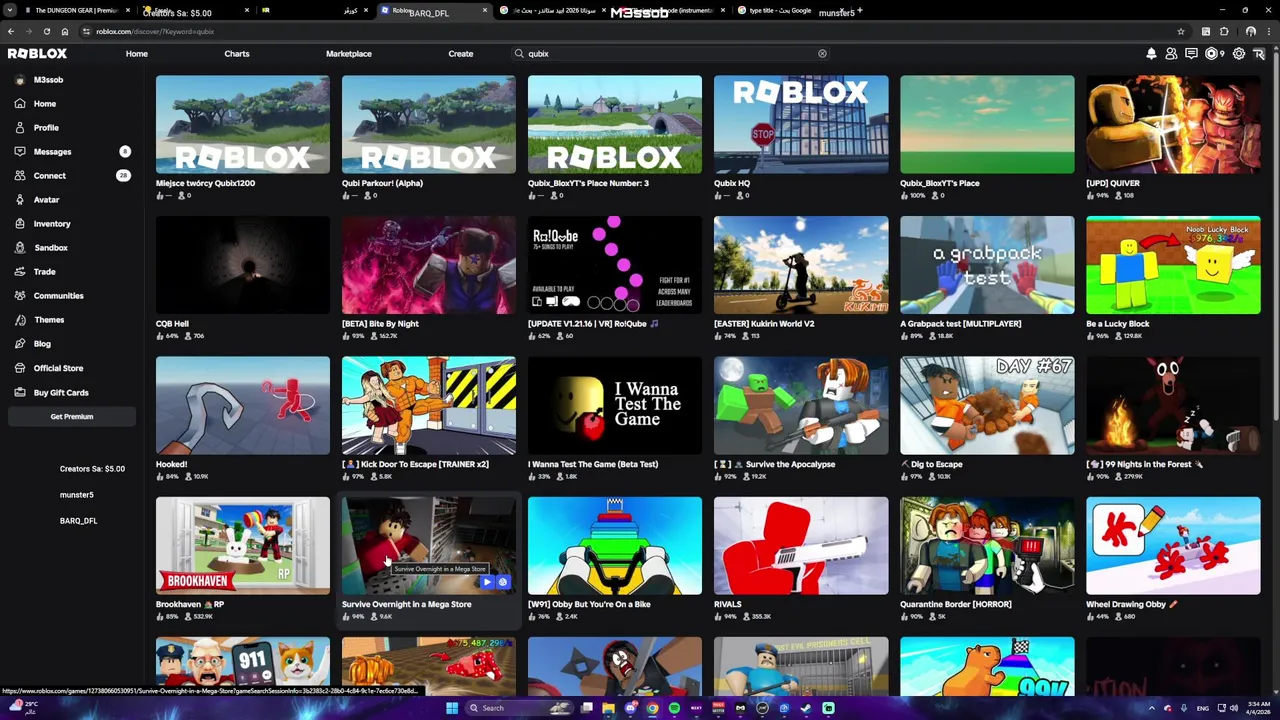
Task: Click the Robux balance icon
Action: (x=1212, y=54)
